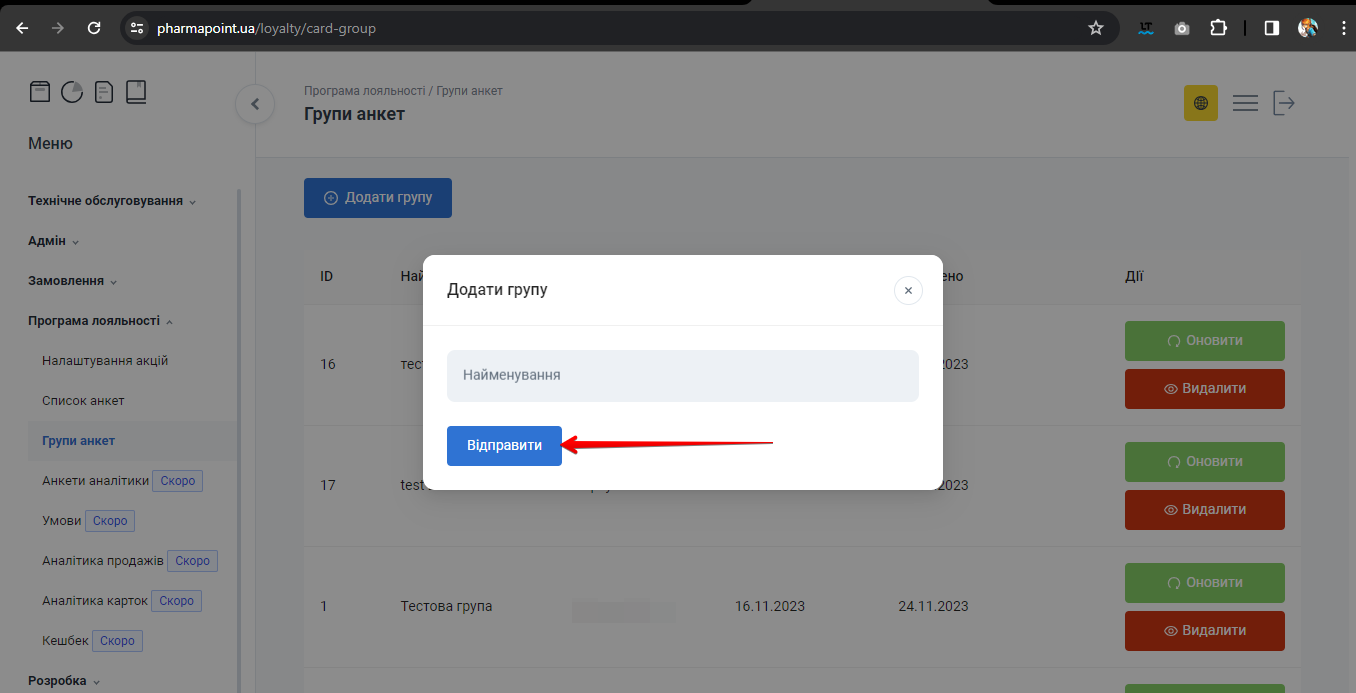This screenshot has width=1356, height=693.
Task: Click the logout arrow icon top right
Action: pos(1285,103)
